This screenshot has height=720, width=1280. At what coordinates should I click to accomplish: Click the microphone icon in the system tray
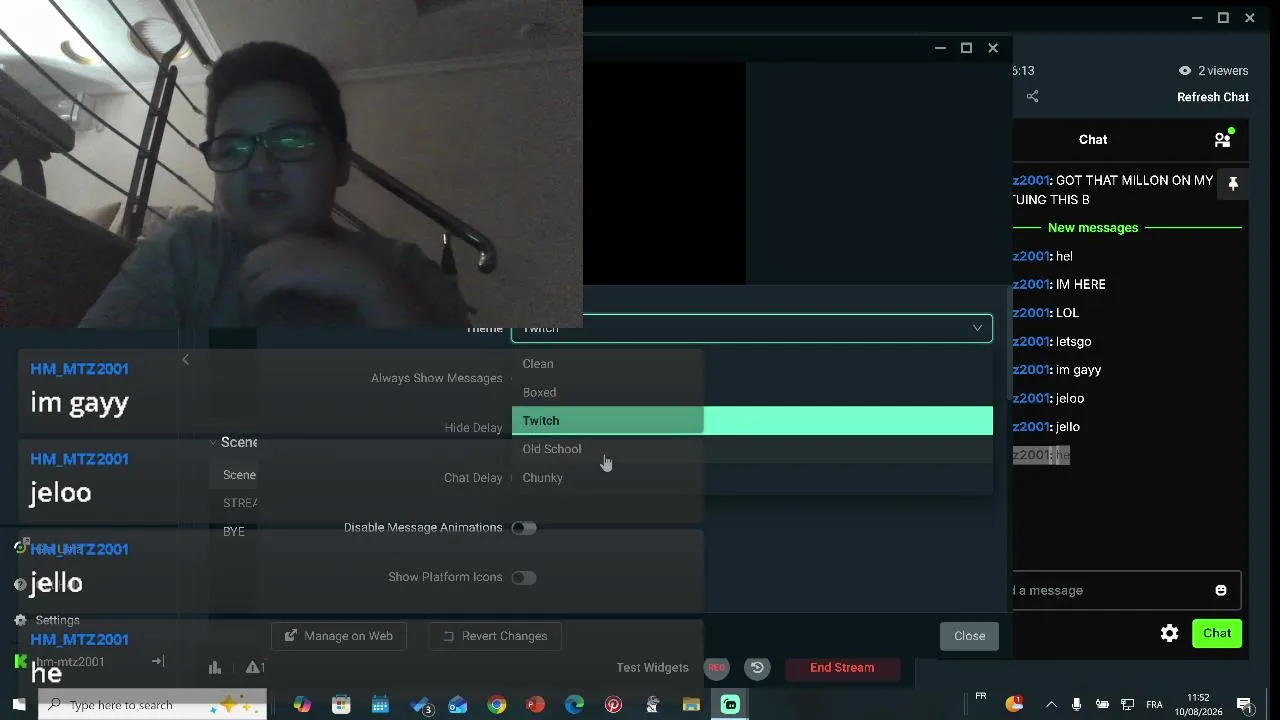click(x=1076, y=705)
